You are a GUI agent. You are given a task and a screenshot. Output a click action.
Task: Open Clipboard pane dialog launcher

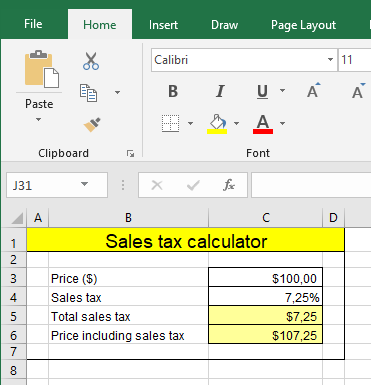coord(130,153)
